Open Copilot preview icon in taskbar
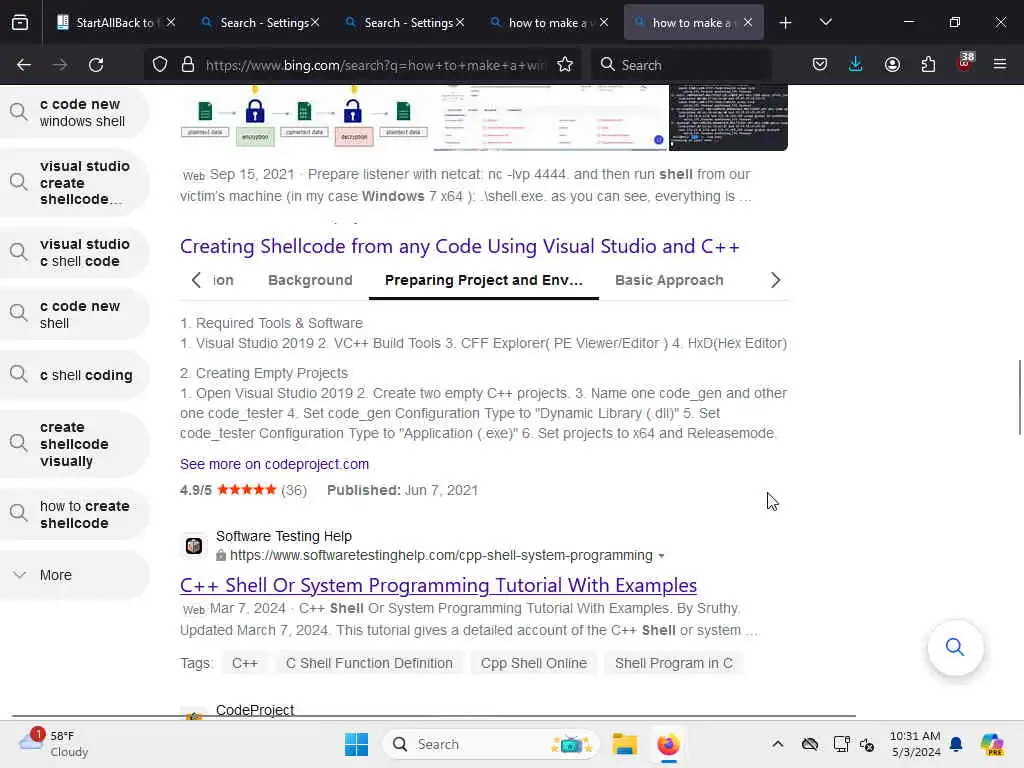The width and height of the screenshot is (1024, 768). [x=992, y=744]
